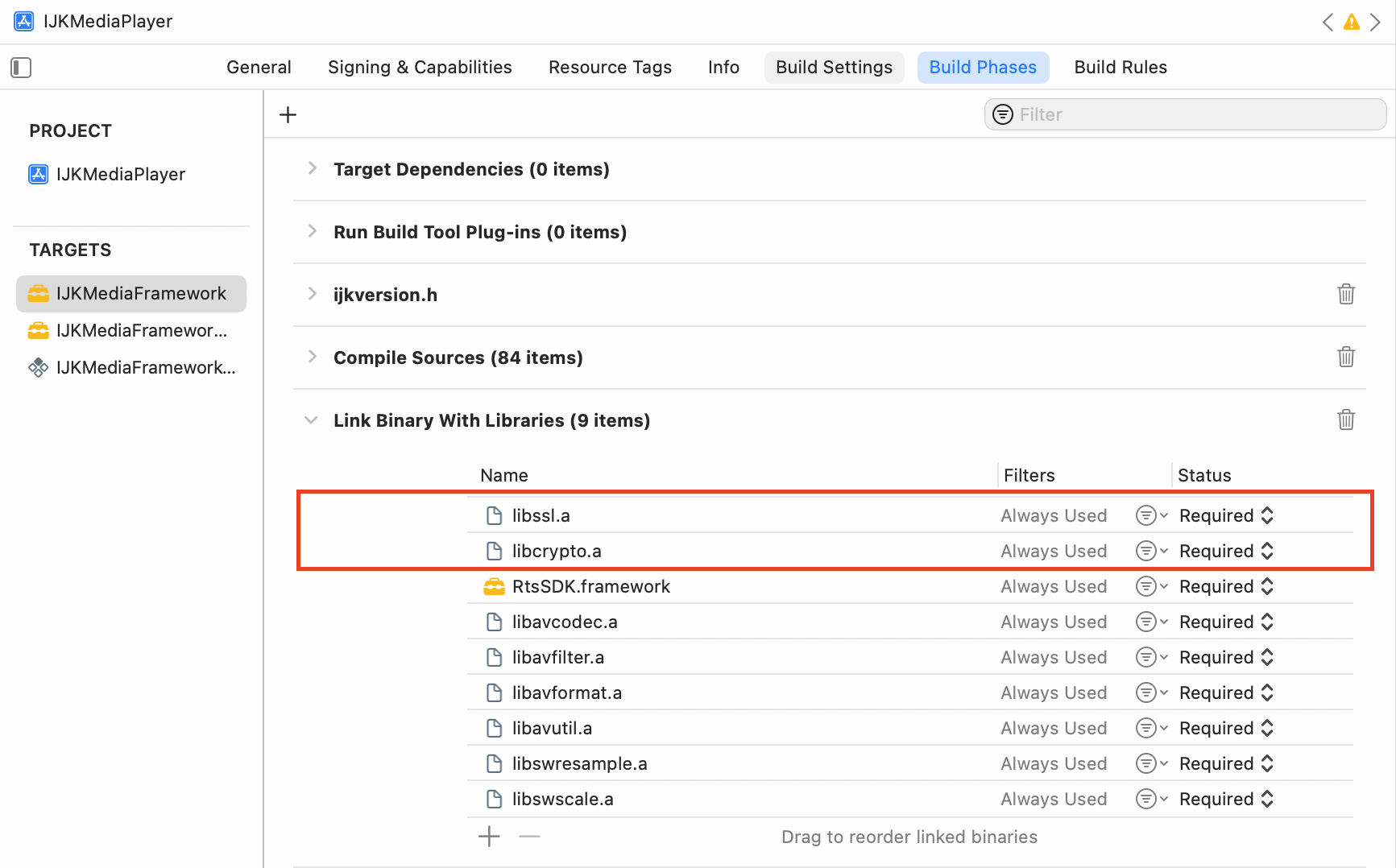1396x868 pixels.
Task: Open the Build Settings tab
Action: tap(834, 68)
